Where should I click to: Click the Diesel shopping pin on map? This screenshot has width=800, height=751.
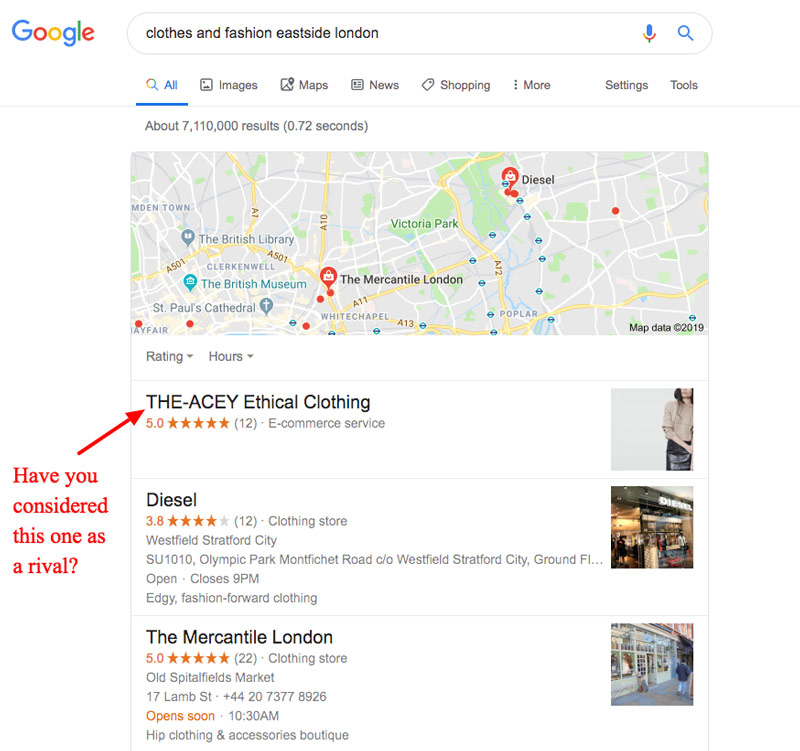(510, 177)
